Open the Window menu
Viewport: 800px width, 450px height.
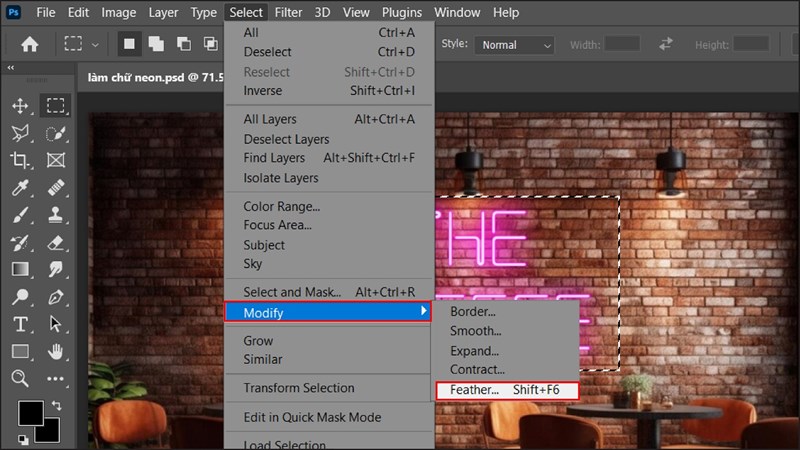coord(457,12)
